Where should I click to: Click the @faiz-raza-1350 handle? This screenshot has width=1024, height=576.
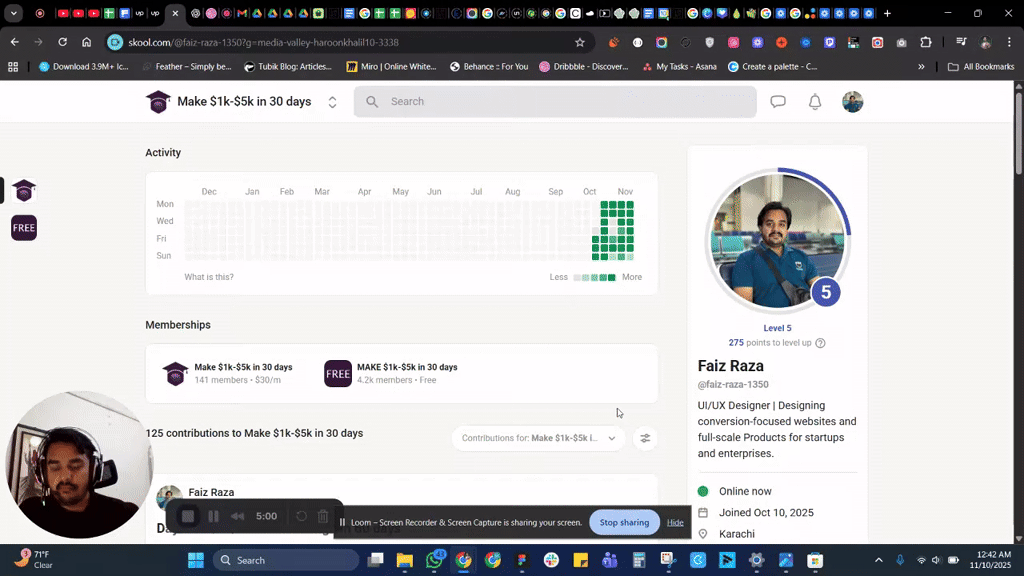[x=733, y=385]
